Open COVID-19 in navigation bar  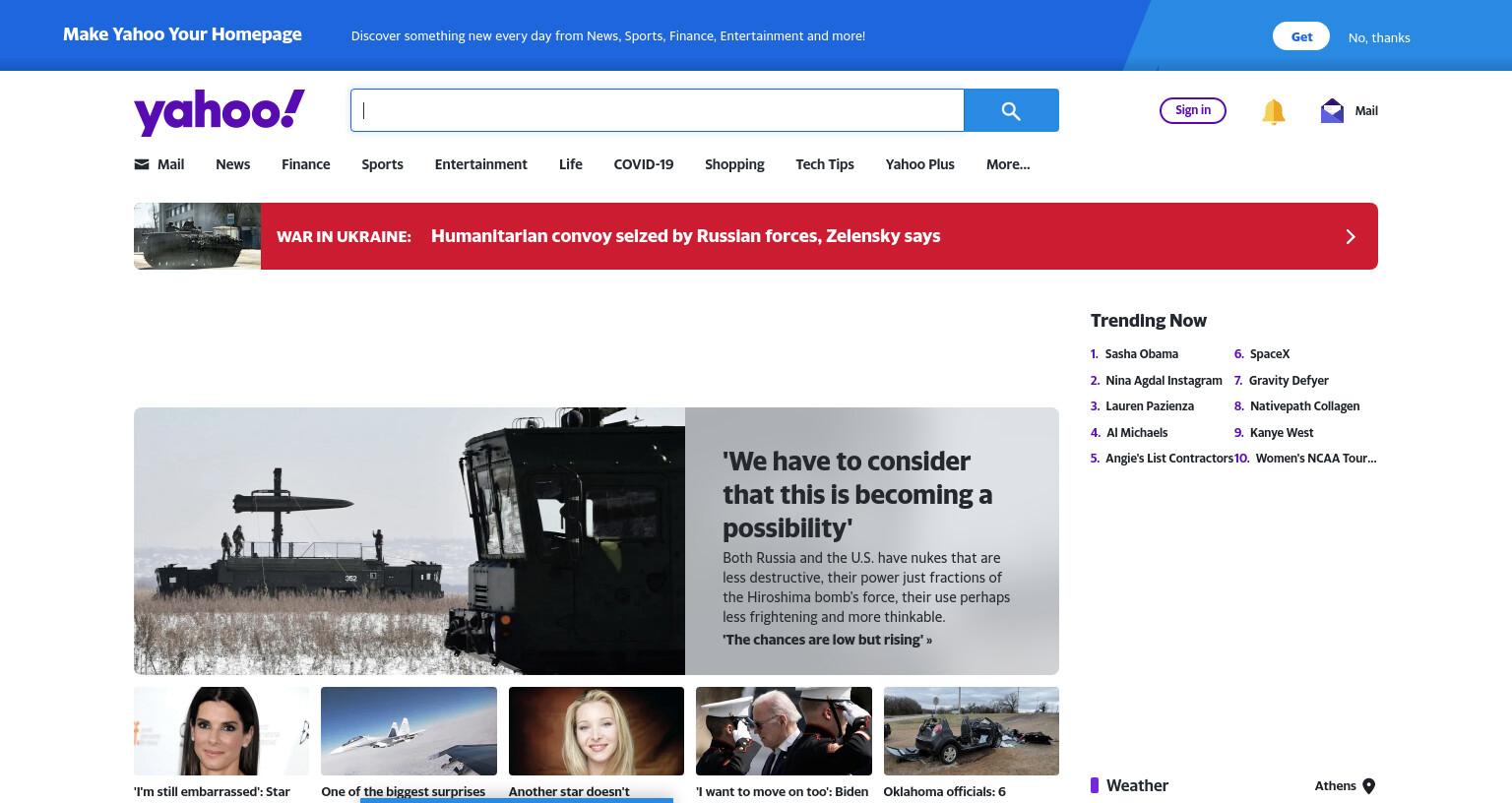[x=644, y=164]
